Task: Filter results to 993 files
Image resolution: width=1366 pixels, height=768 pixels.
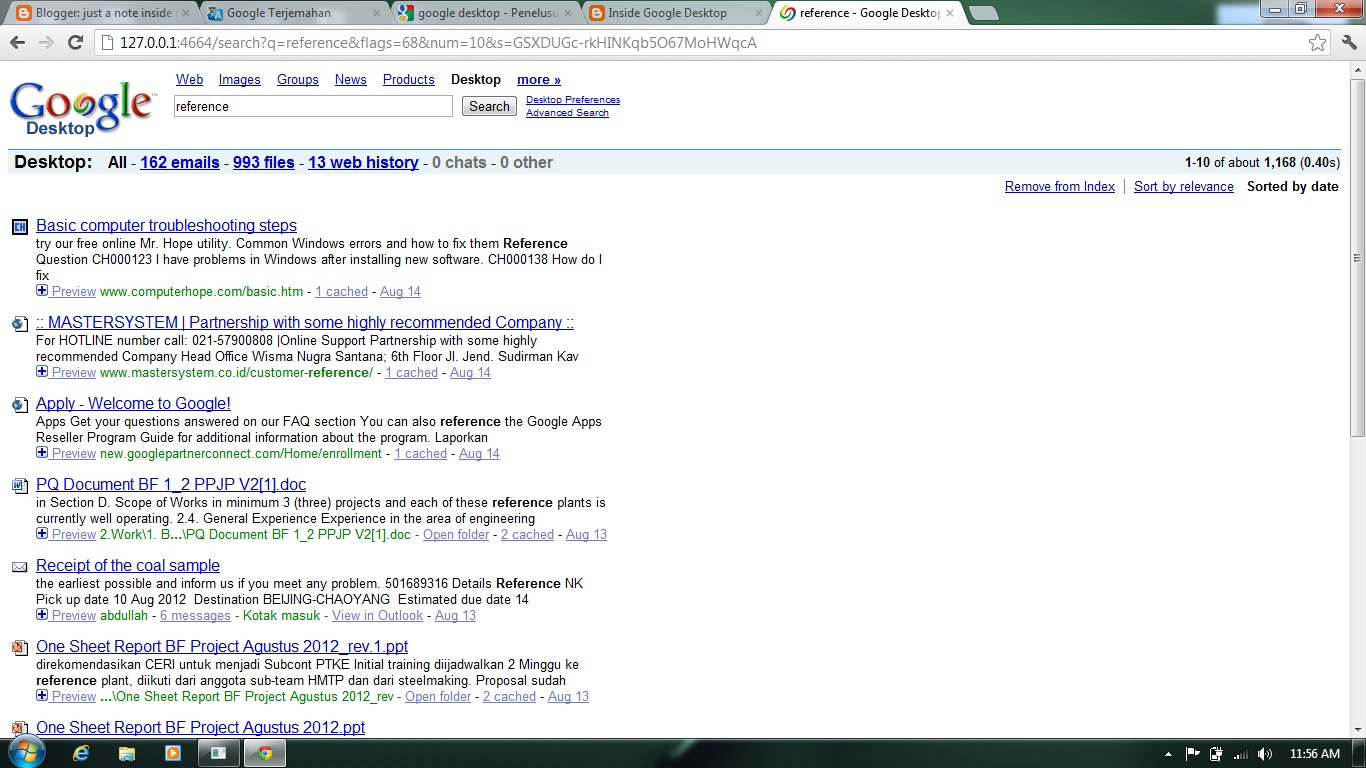Action: [264, 163]
